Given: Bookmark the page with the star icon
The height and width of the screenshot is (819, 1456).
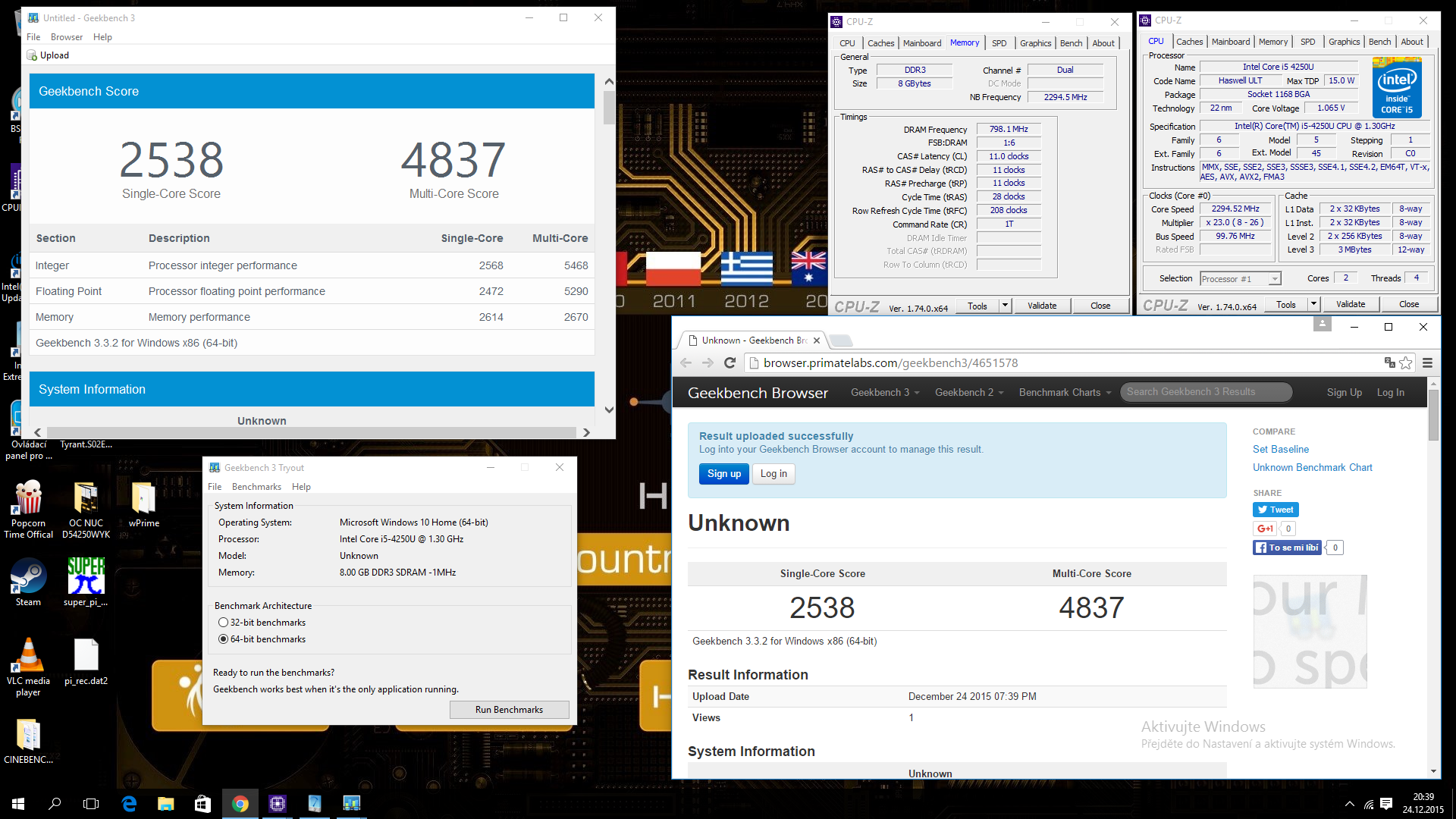Looking at the screenshot, I should click(x=1406, y=362).
